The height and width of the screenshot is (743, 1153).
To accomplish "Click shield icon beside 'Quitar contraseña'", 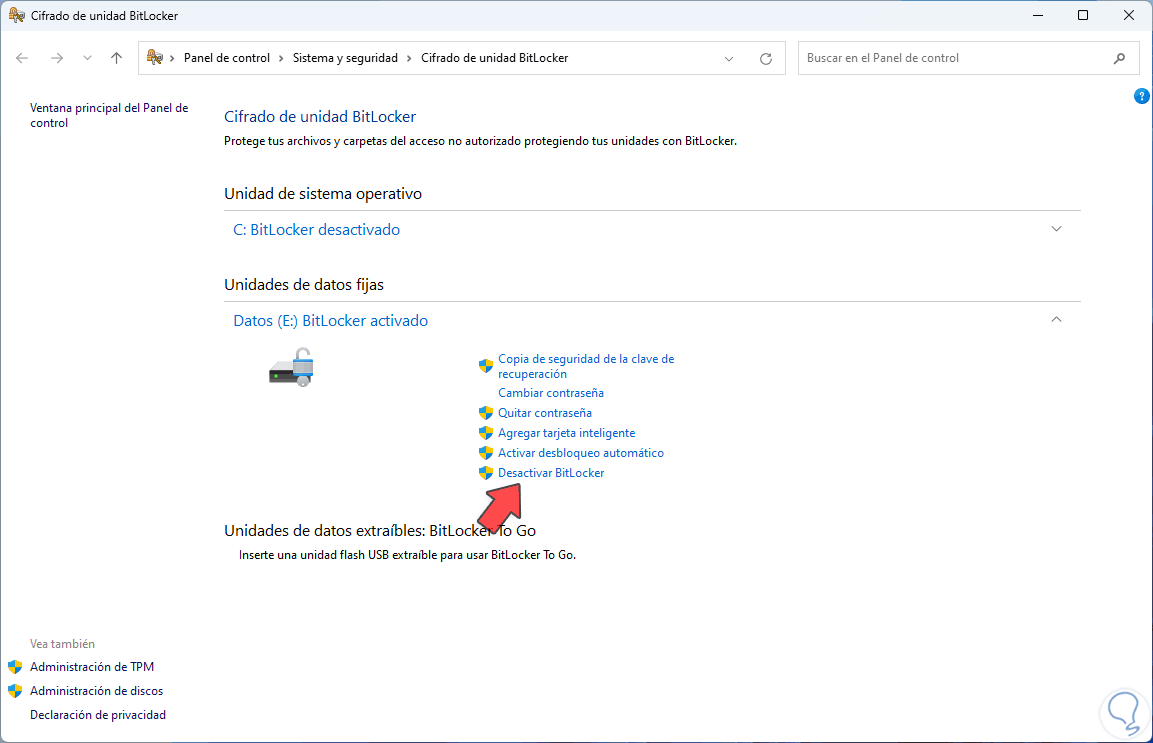I will click(x=485, y=413).
